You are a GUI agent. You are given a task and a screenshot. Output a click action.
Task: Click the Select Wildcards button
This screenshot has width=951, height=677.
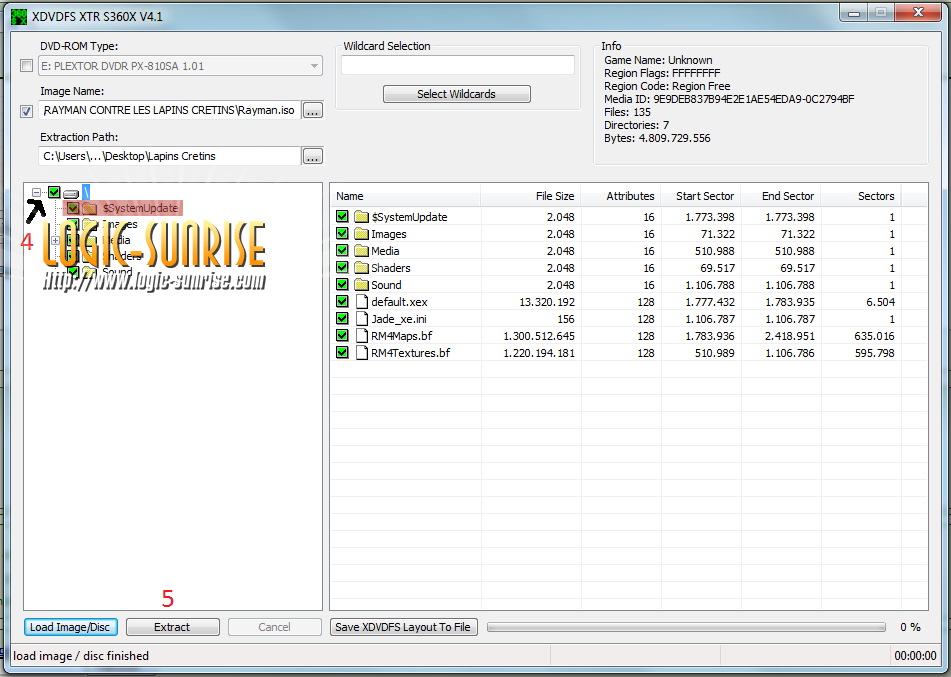(457, 94)
